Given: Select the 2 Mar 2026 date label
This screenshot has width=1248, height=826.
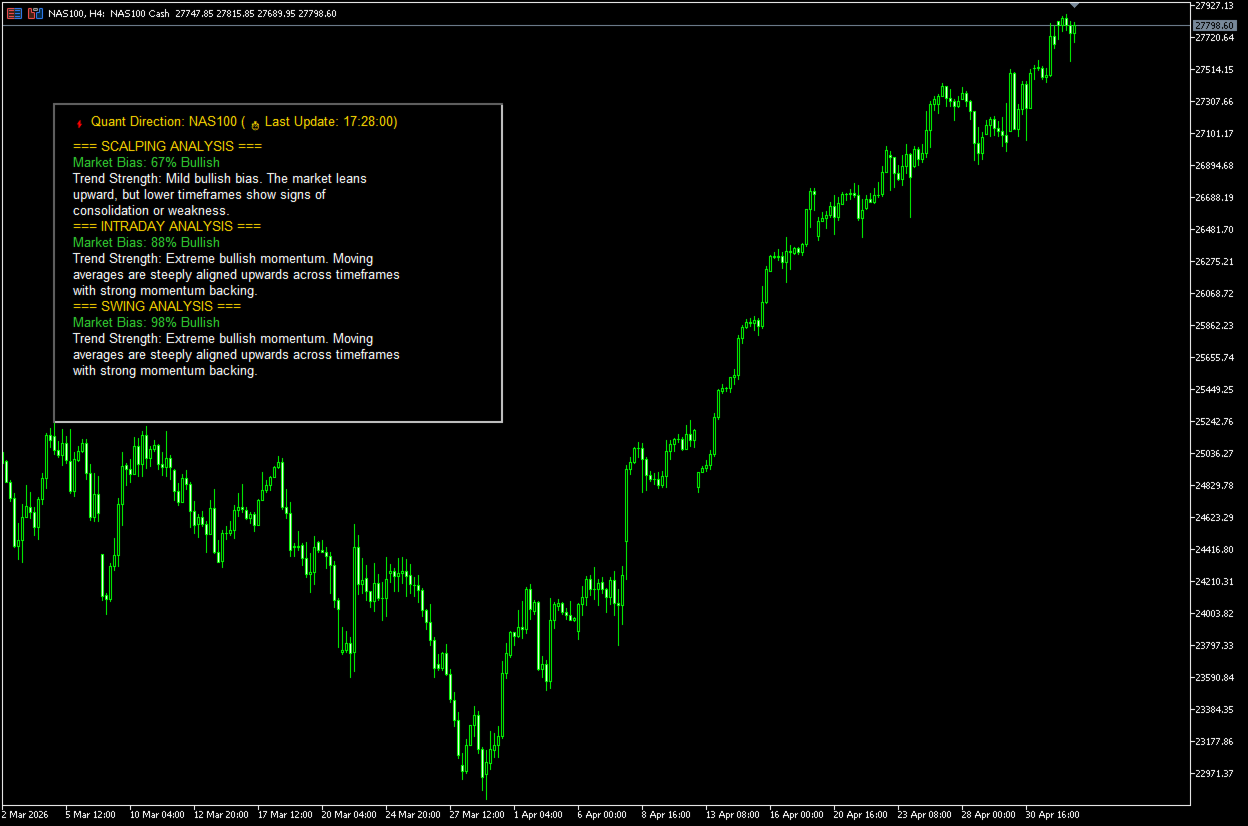Looking at the screenshot, I should (27, 814).
